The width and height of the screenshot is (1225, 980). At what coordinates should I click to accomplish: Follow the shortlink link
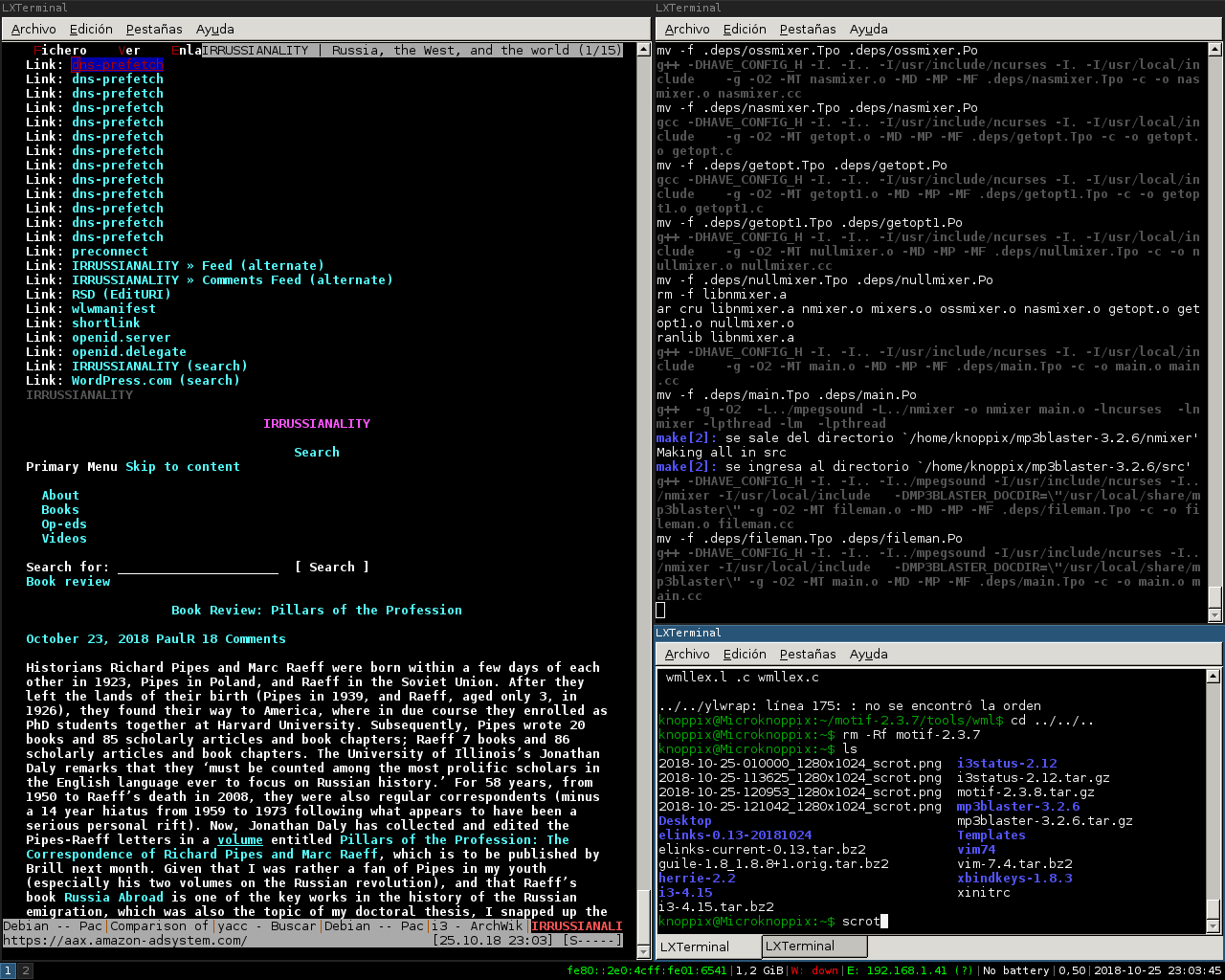(106, 323)
